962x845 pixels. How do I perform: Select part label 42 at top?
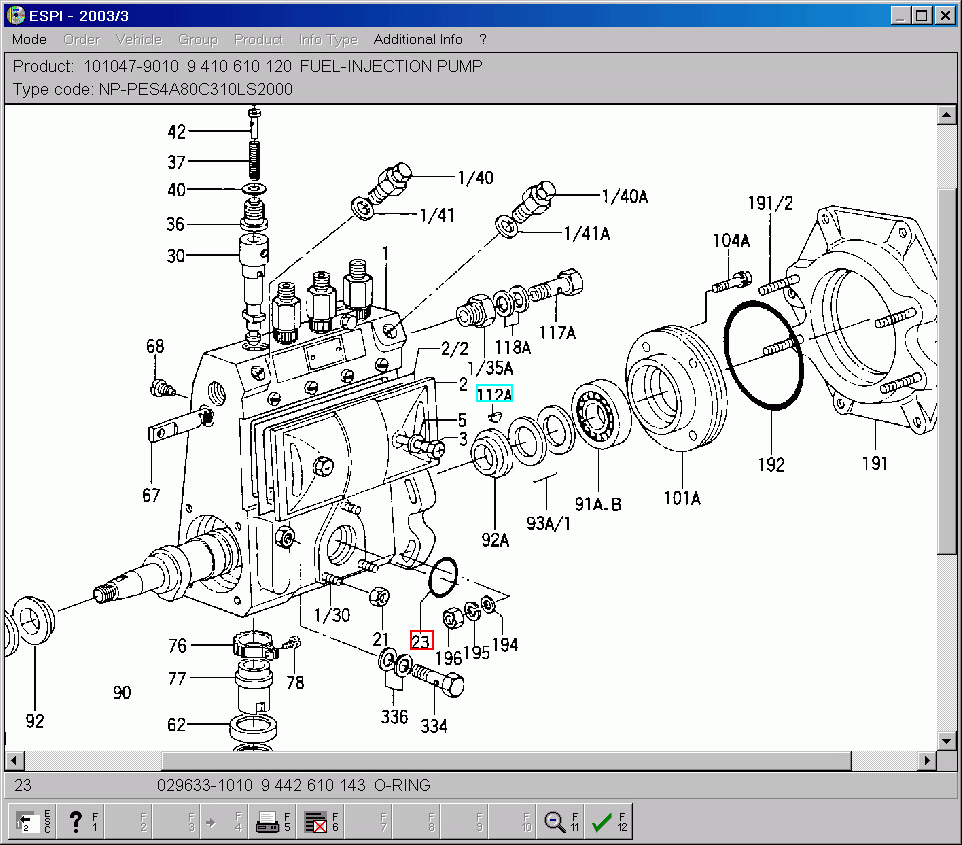177,132
